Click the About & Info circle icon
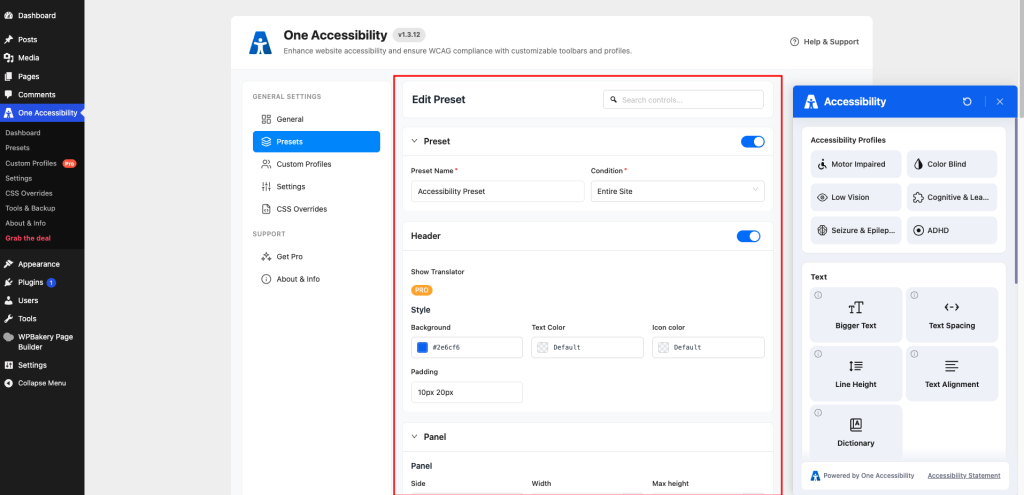 (x=266, y=279)
